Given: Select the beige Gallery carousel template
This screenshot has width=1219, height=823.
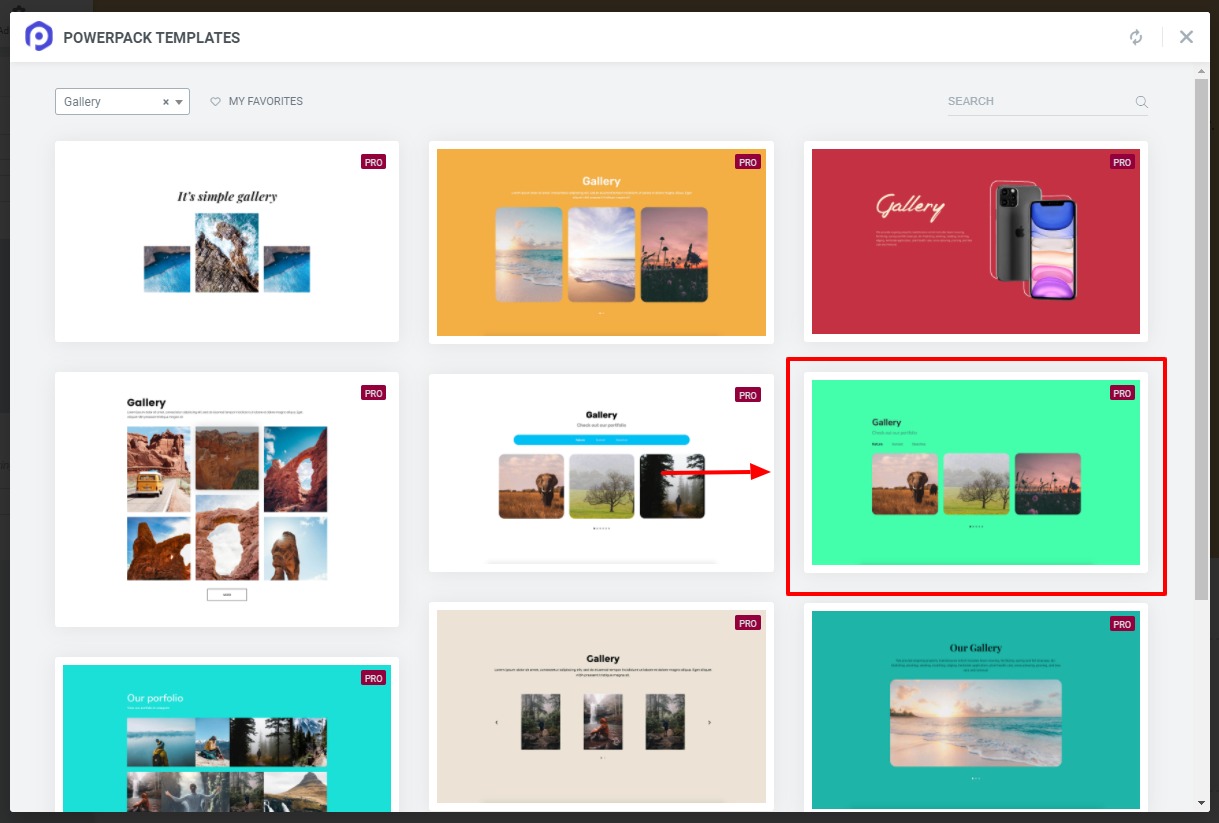Looking at the screenshot, I should (601, 706).
